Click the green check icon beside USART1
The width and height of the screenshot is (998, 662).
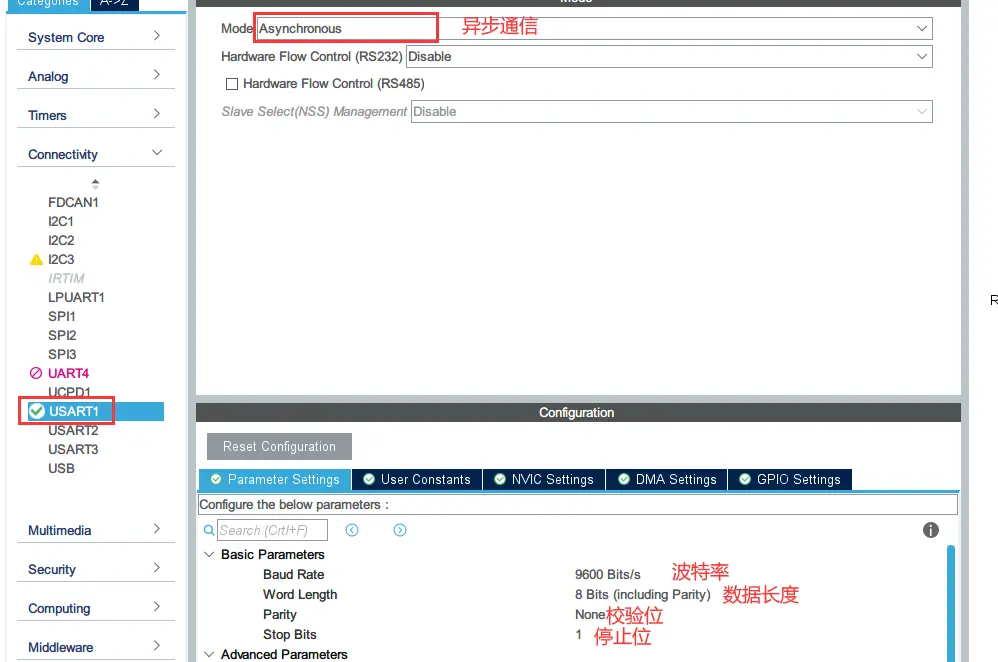coord(37,411)
